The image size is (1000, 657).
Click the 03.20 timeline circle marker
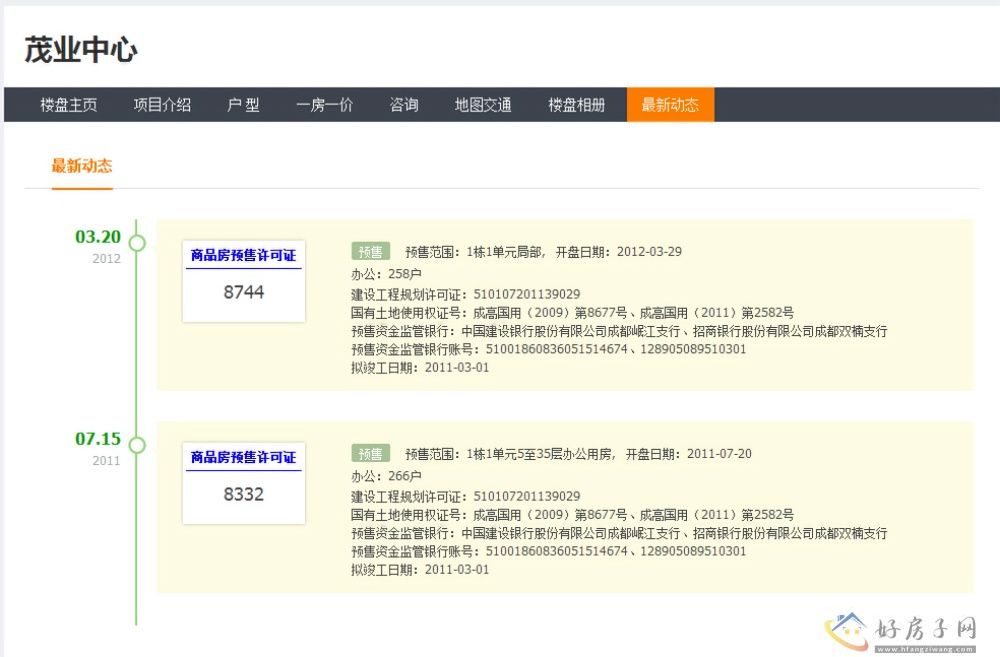137,243
